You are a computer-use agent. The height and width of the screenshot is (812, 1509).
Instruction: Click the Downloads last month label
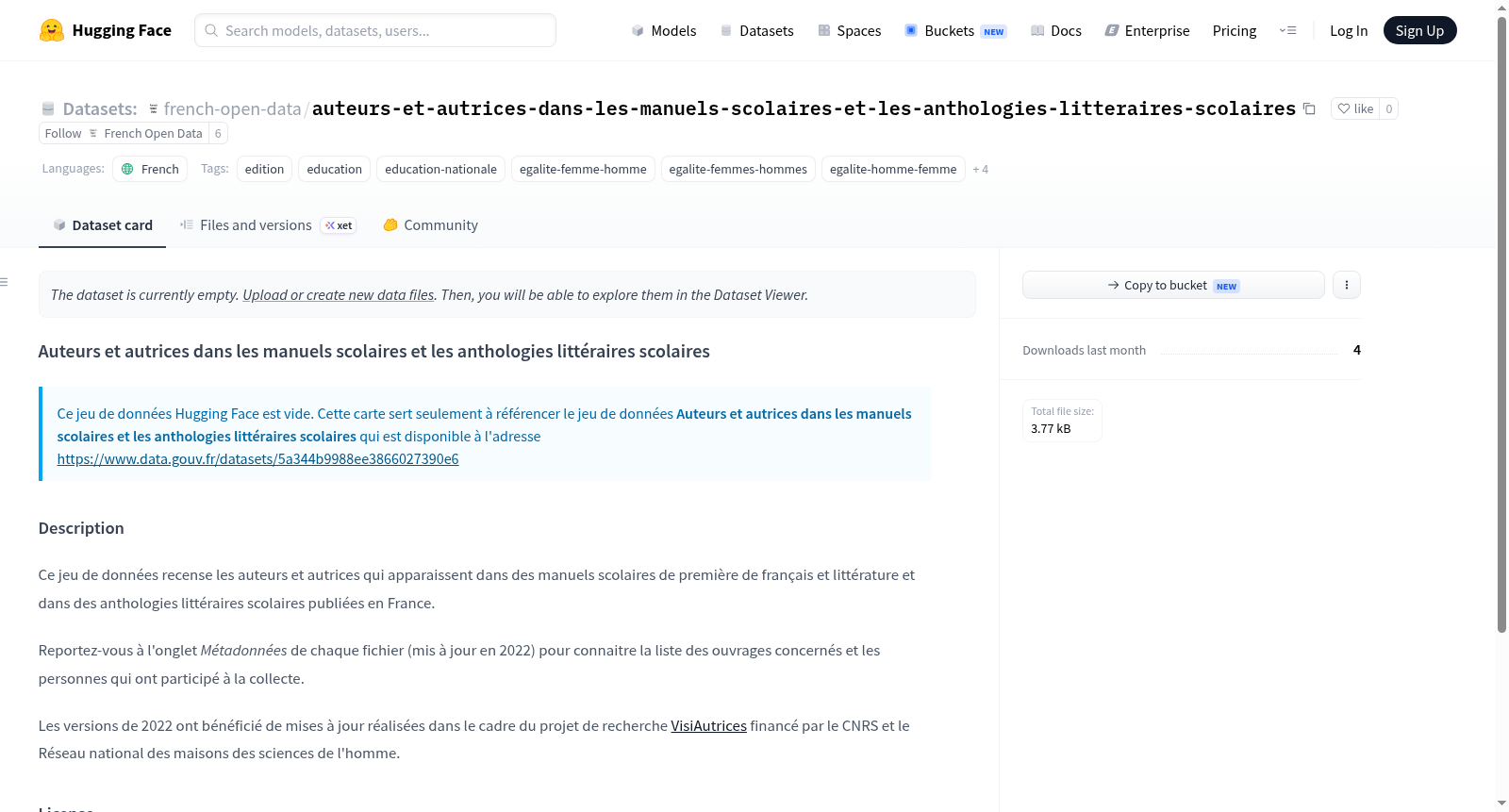pos(1085,350)
